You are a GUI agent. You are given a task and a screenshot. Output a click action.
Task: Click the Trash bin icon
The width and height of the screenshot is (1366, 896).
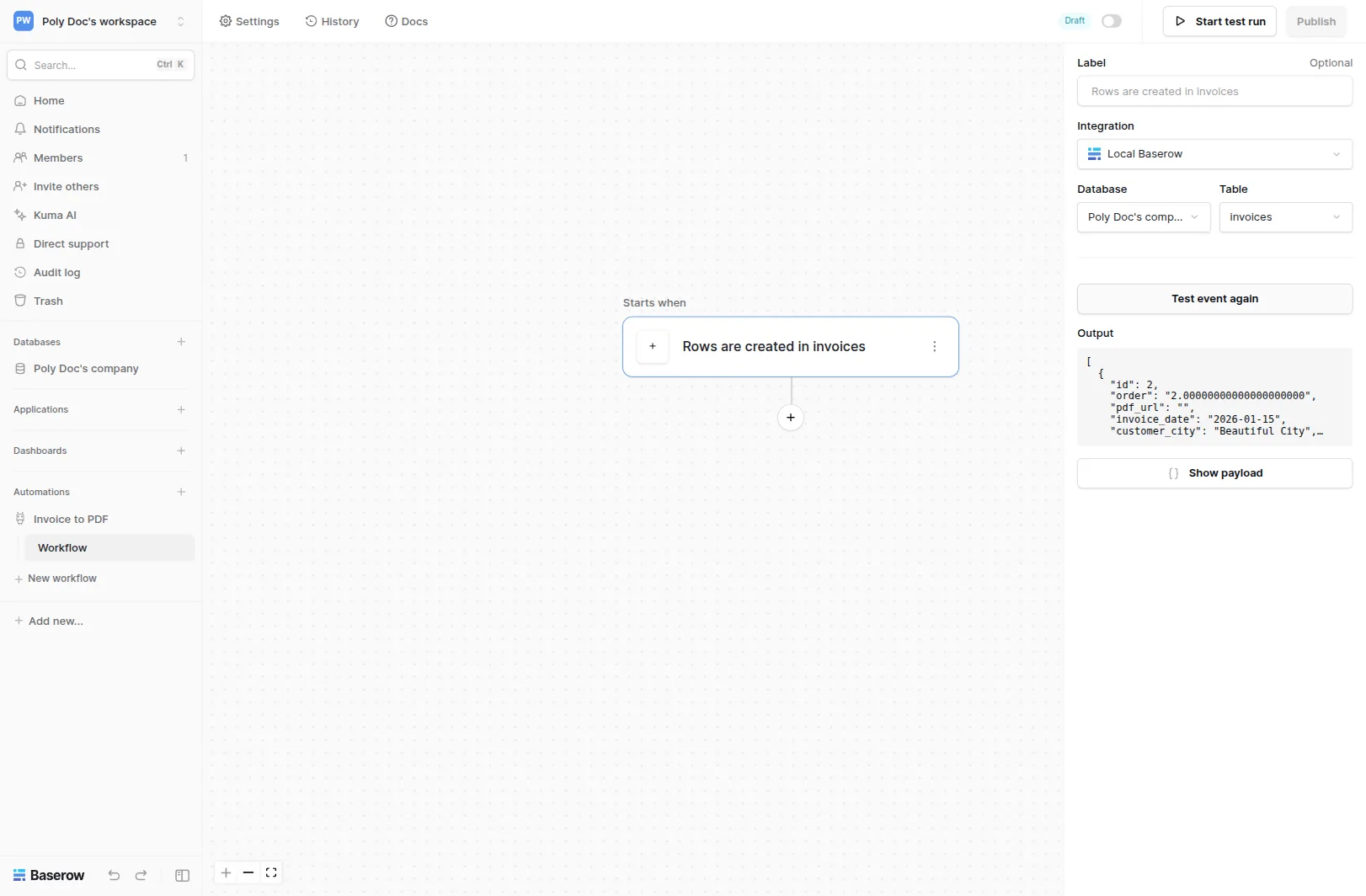(x=20, y=301)
